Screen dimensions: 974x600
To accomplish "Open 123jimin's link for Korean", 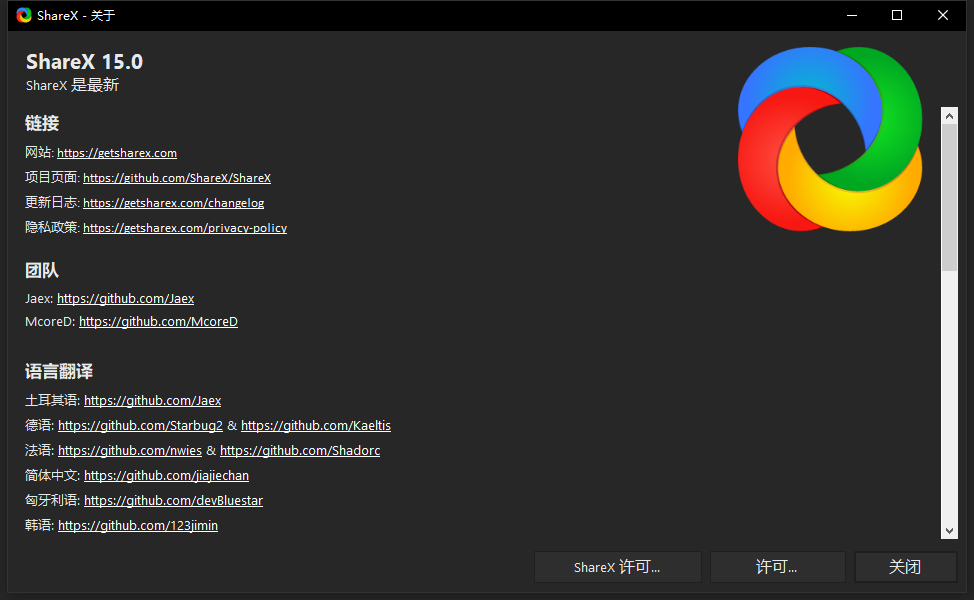I will point(137,524).
